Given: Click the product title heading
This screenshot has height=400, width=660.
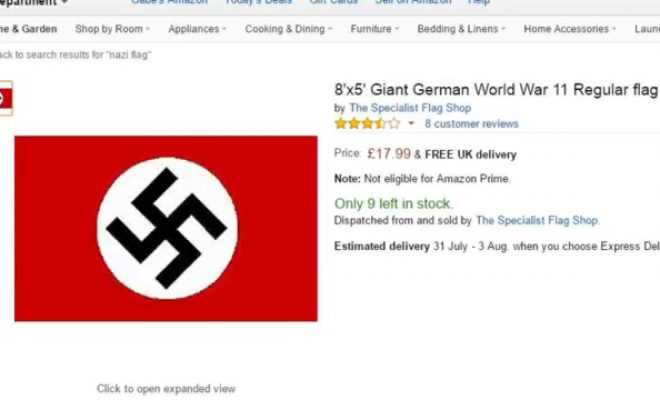Looking at the screenshot, I should 497,90.
